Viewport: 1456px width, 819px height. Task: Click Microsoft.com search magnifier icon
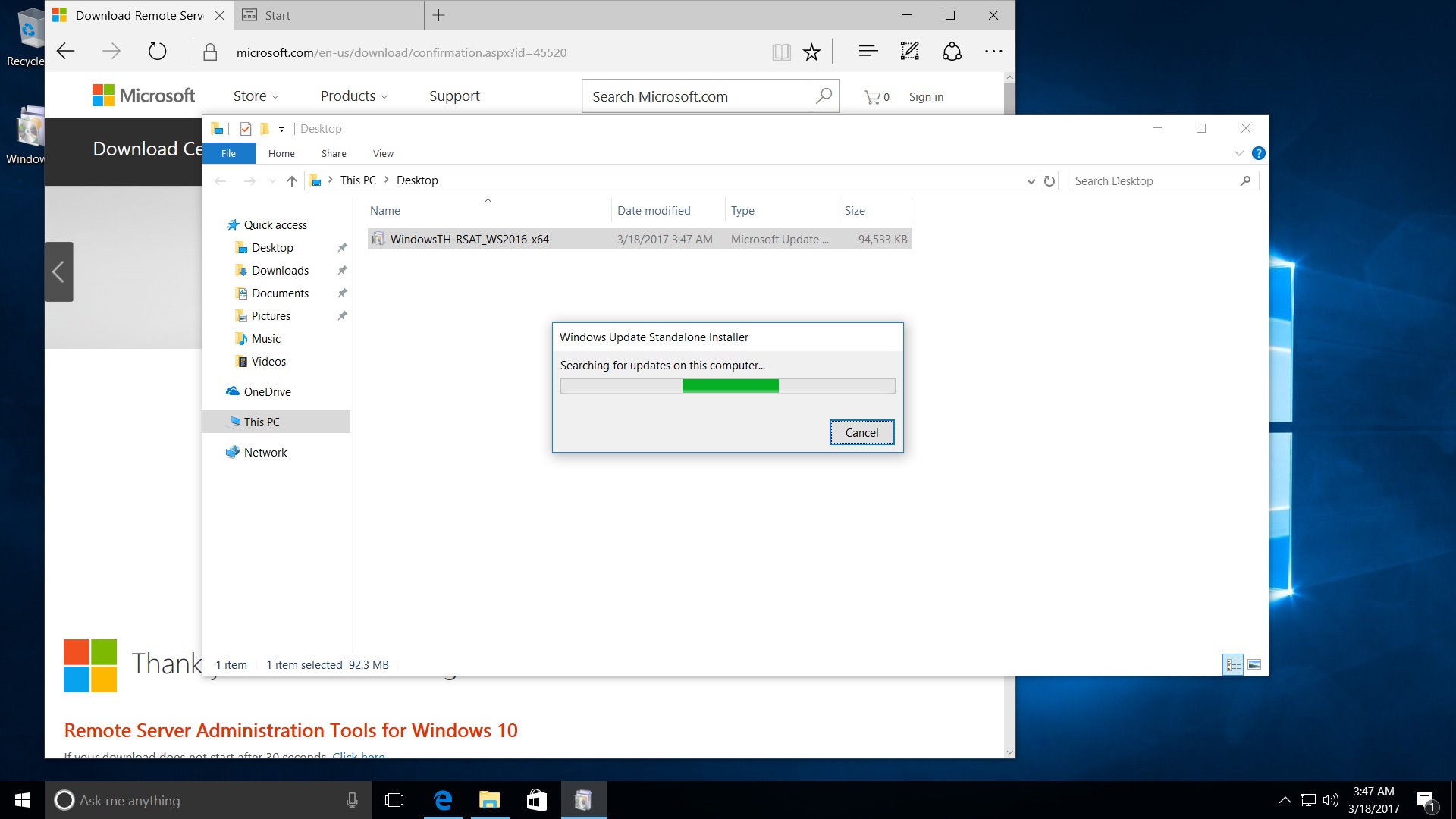coord(824,96)
